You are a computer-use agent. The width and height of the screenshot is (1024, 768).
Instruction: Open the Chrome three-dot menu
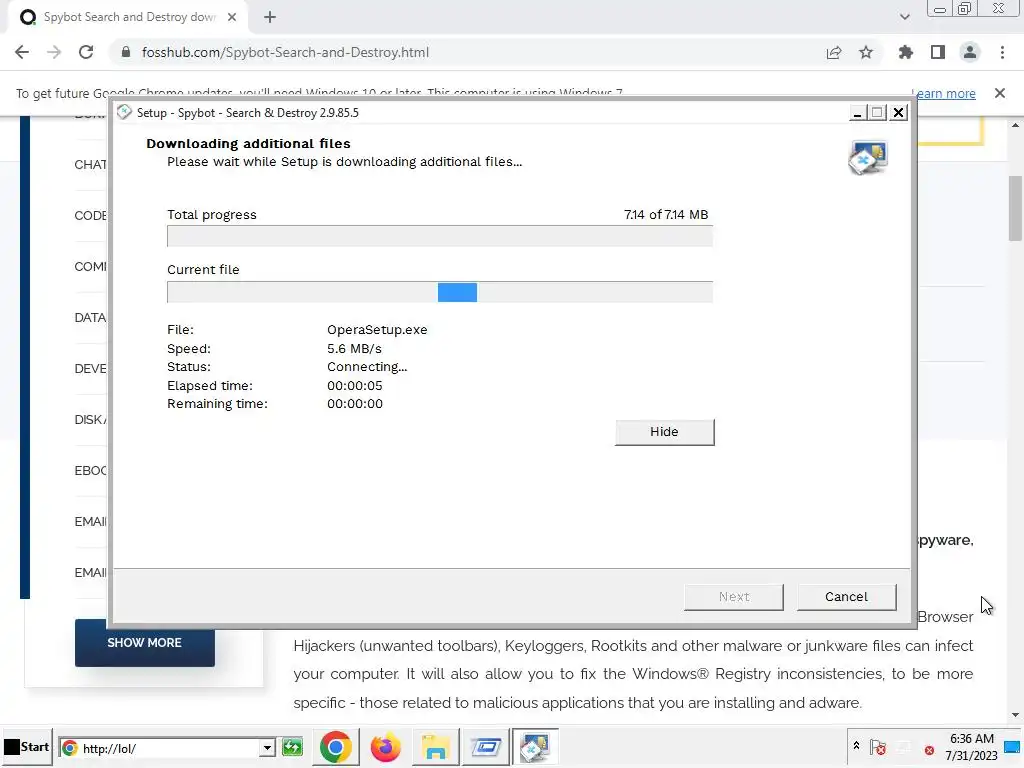coord(1002,52)
